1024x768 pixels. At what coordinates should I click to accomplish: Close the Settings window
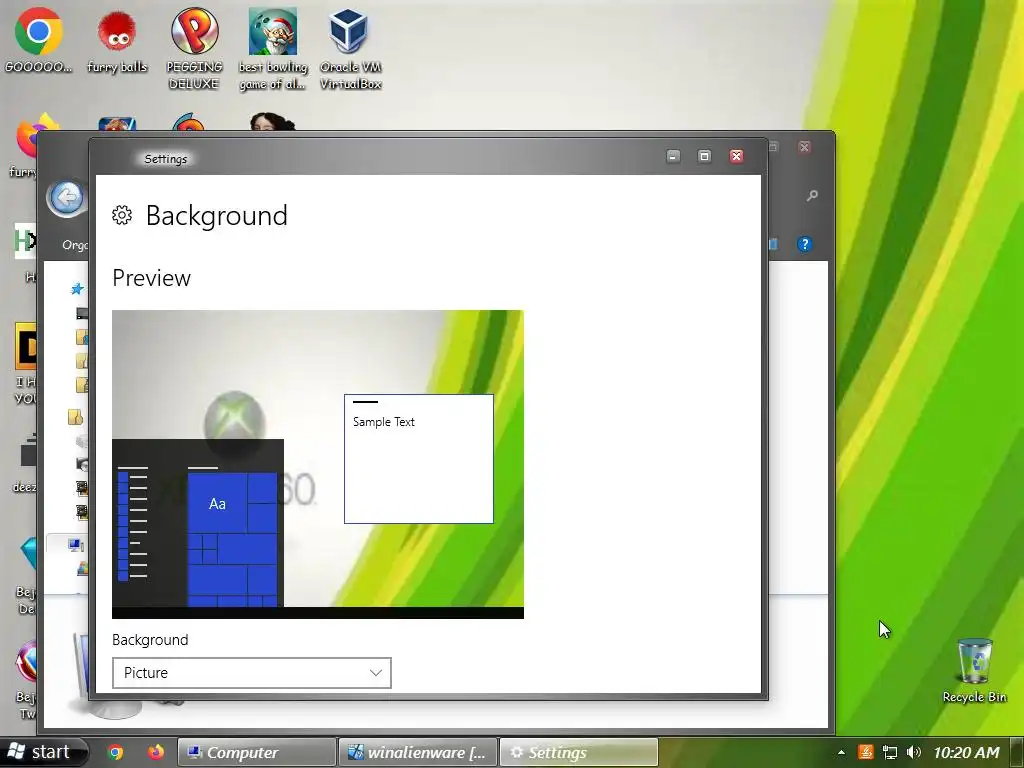[737, 156]
